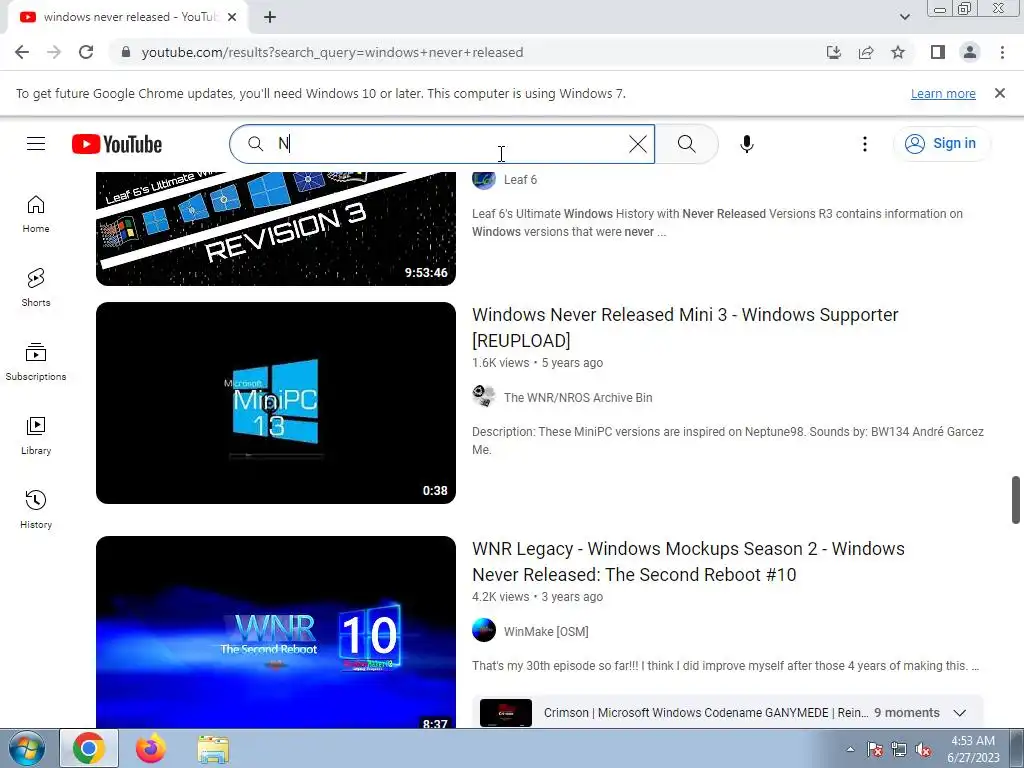Click the Crimson GANYMEDE moment thumbnail
Screen dimensions: 1024x768
[x=505, y=713]
